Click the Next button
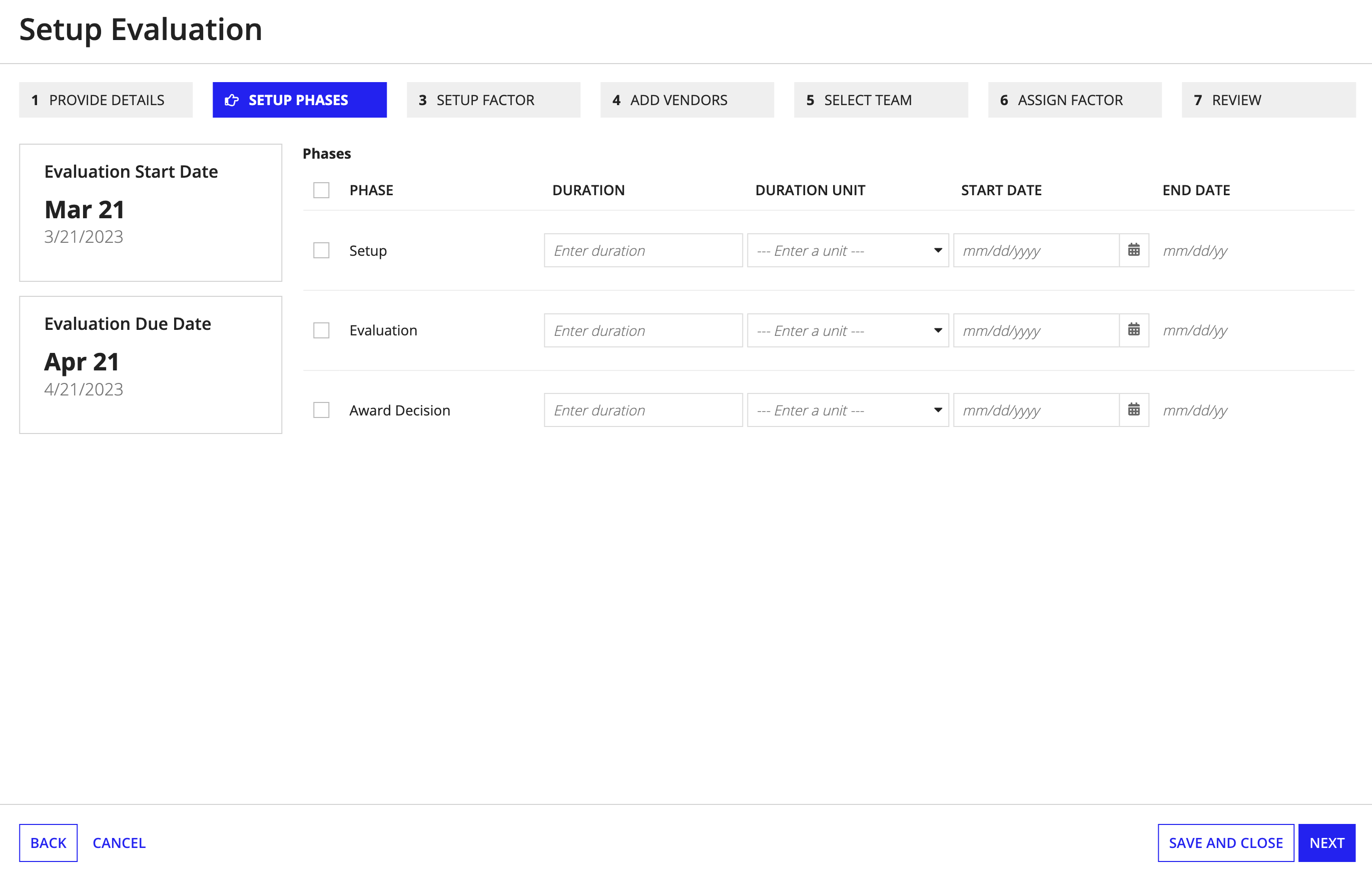1372x873 pixels. pyautogui.click(x=1326, y=842)
